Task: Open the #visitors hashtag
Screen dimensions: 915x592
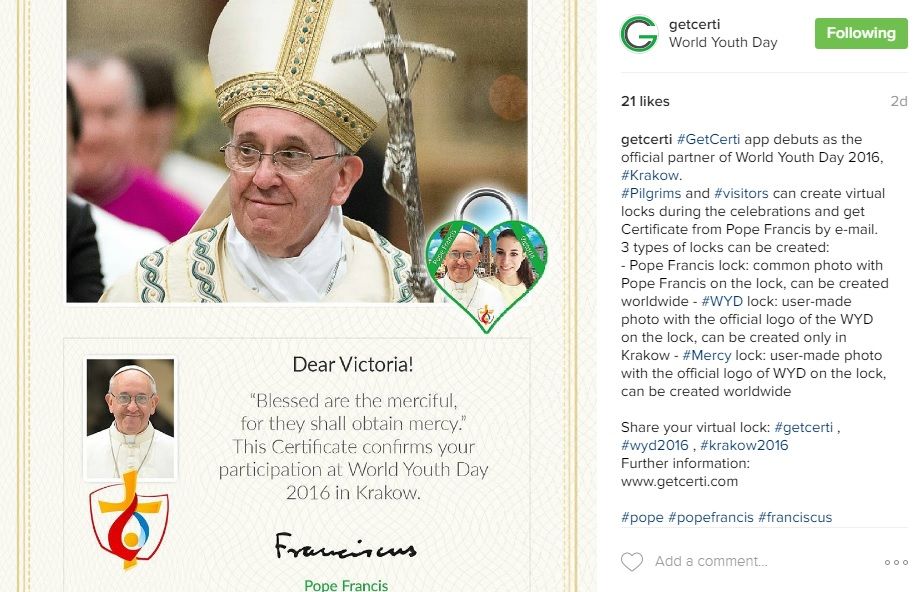Action: coord(741,193)
